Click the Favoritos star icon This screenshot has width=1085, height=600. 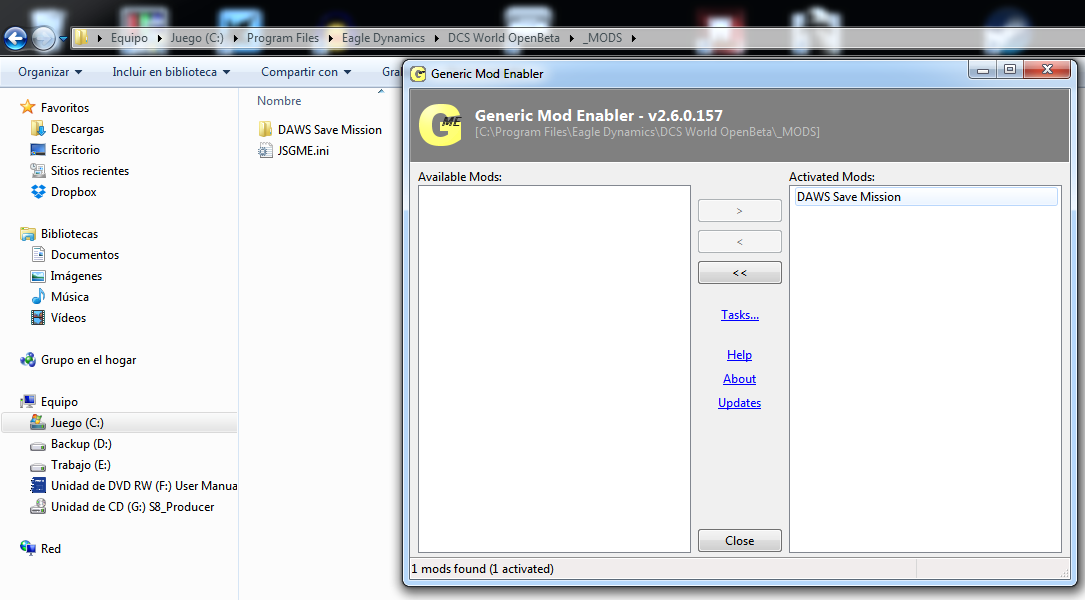[x=28, y=107]
